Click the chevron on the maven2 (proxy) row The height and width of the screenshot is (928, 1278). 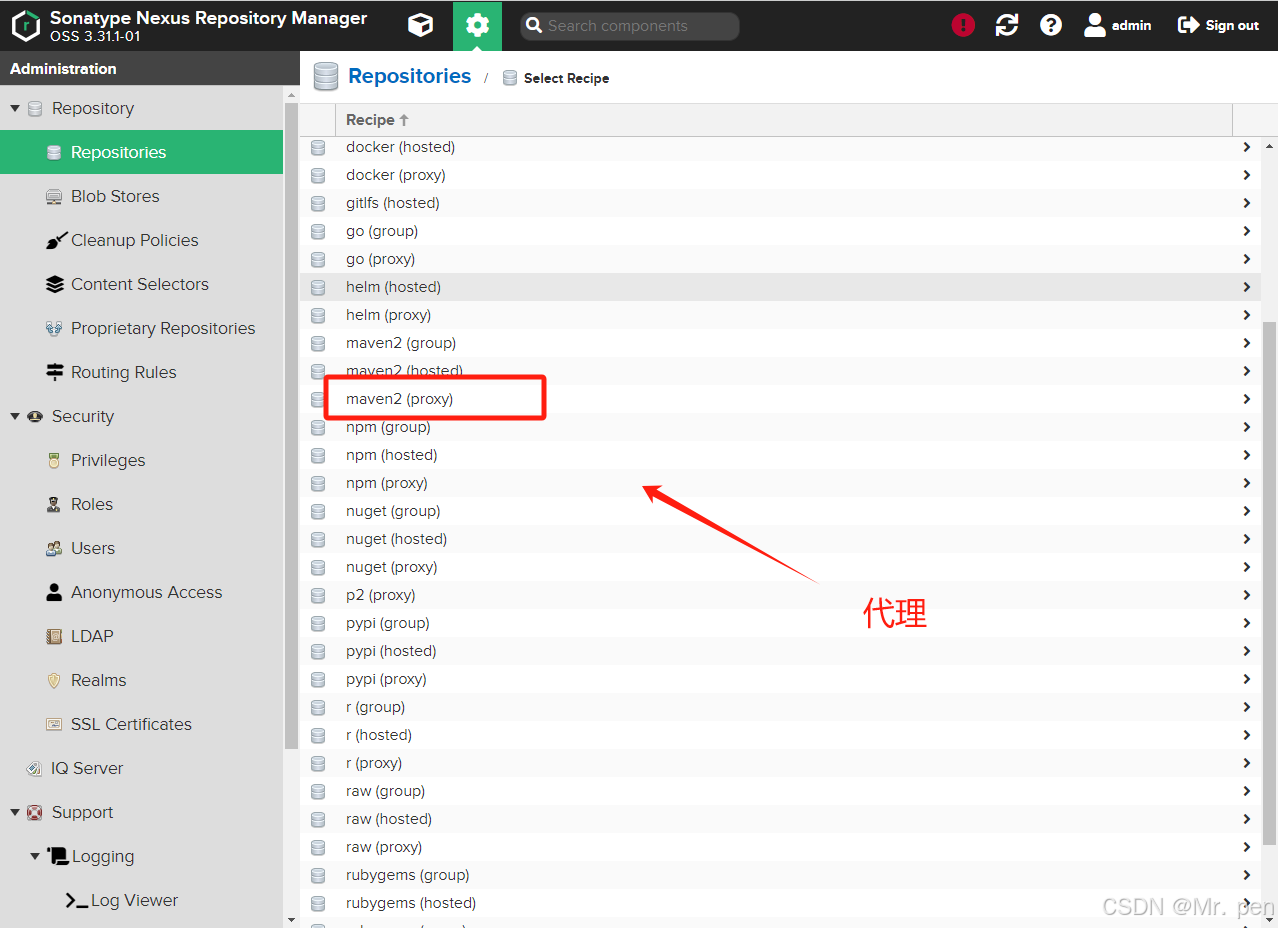coord(1247,399)
